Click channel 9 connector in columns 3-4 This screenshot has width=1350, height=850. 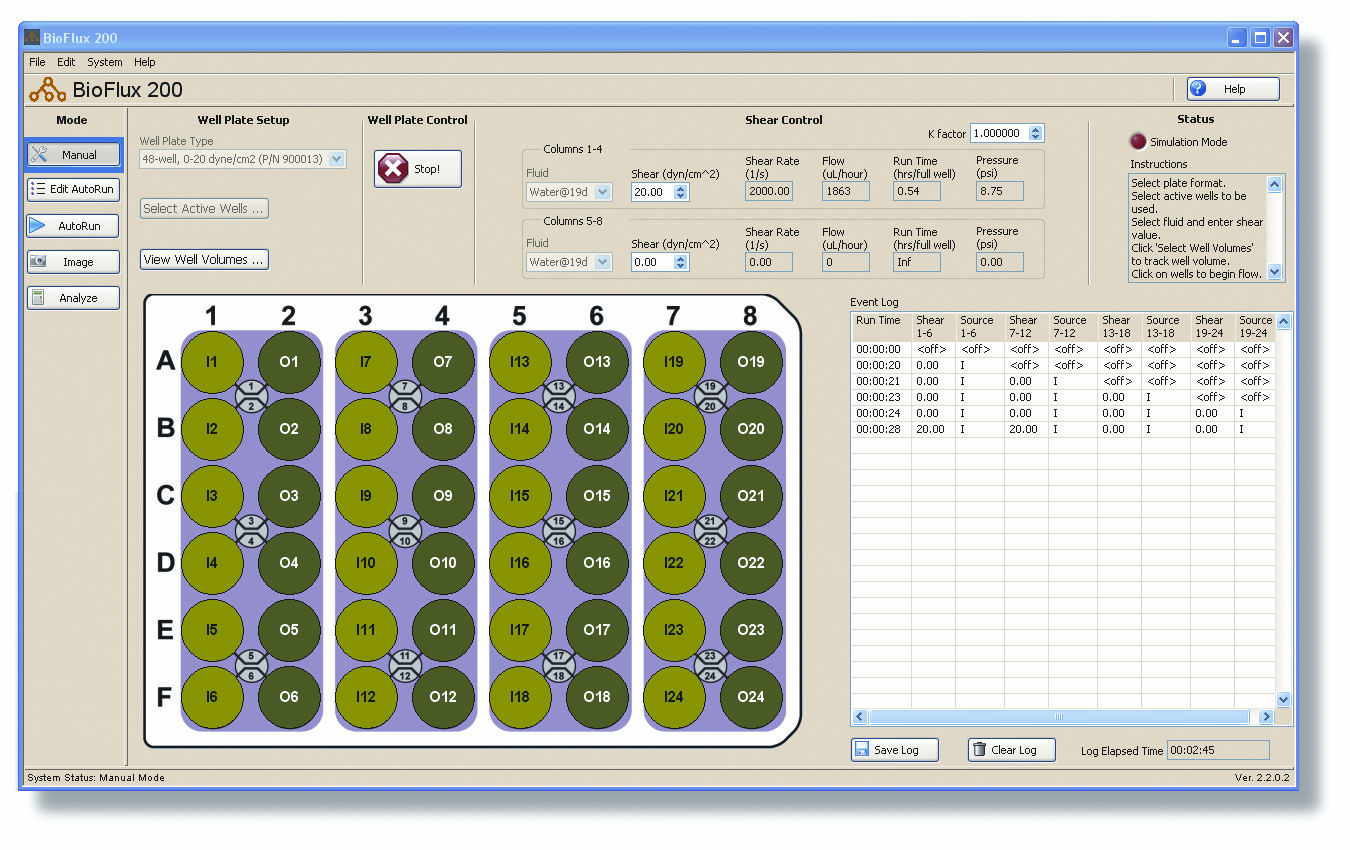[x=405, y=521]
